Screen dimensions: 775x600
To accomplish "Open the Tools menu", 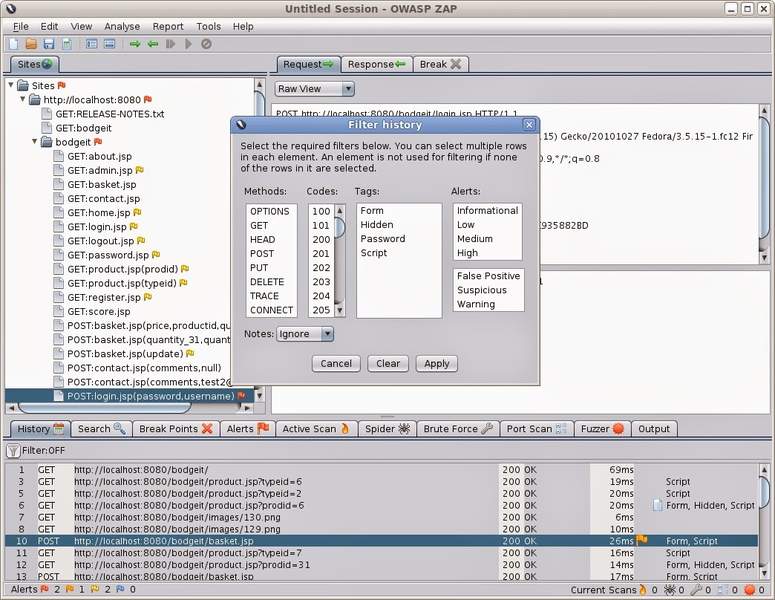I will click(x=209, y=26).
